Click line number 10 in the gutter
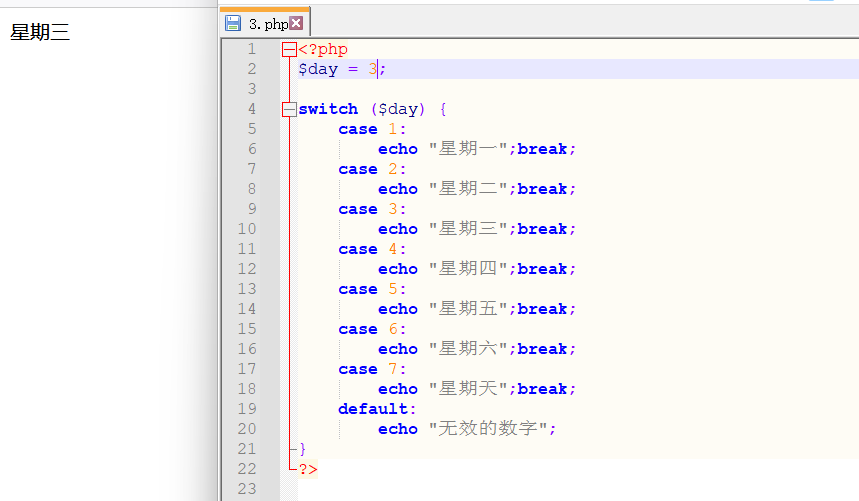This screenshot has width=859, height=501. point(247,229)
